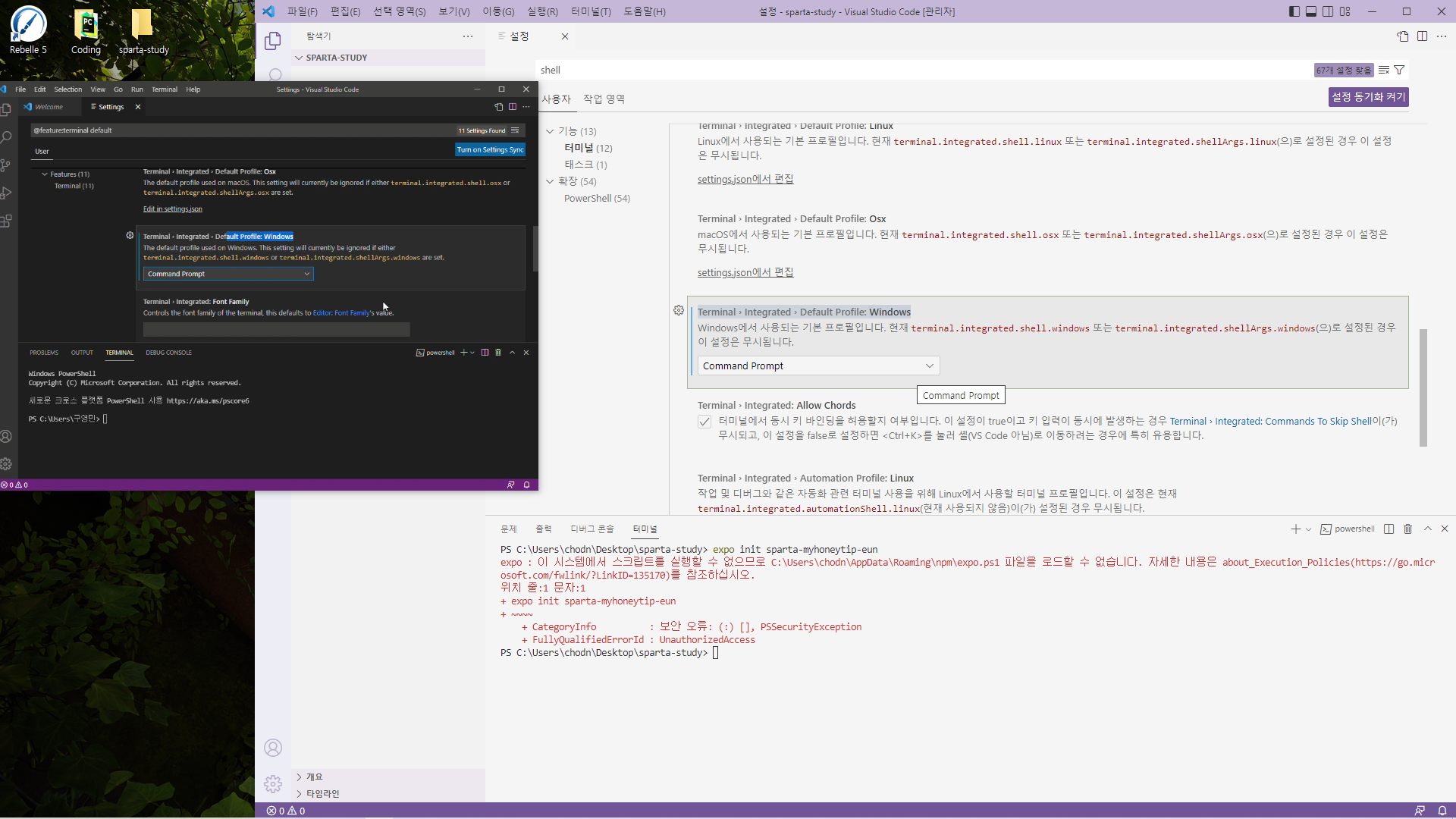This screenshot has height=819, width=1456.
Task: Open editor More Actions ellipsis in purple window
Action: [1442, 36]
